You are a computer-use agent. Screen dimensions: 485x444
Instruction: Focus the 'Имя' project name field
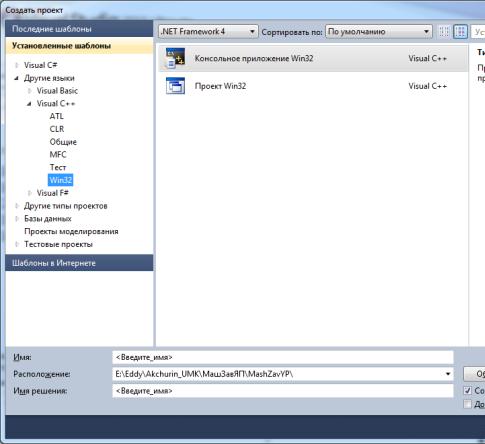[x=283, y=357]
